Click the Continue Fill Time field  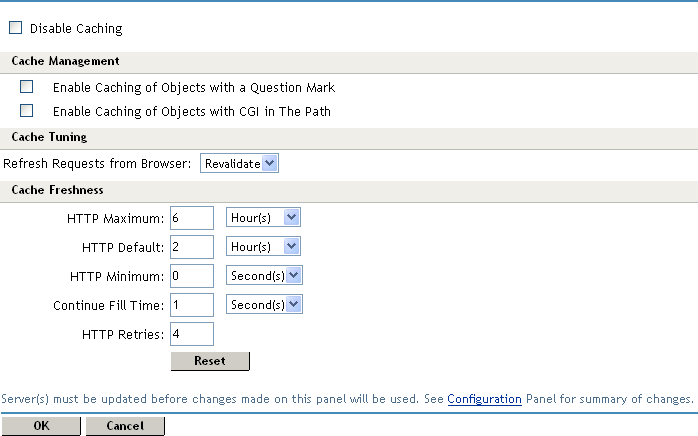click(192, 304)
